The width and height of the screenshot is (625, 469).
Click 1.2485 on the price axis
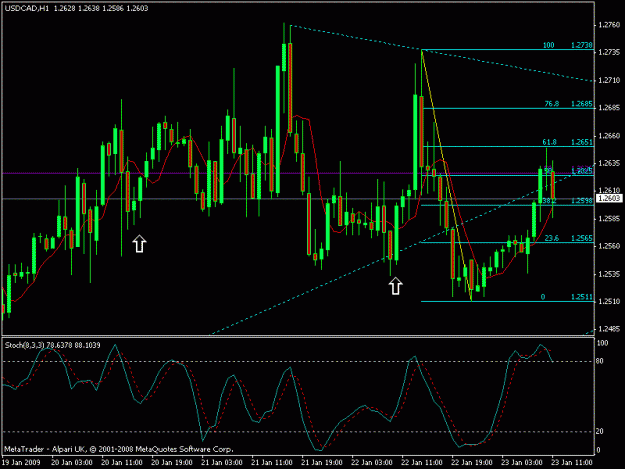(x=609, y=329)
